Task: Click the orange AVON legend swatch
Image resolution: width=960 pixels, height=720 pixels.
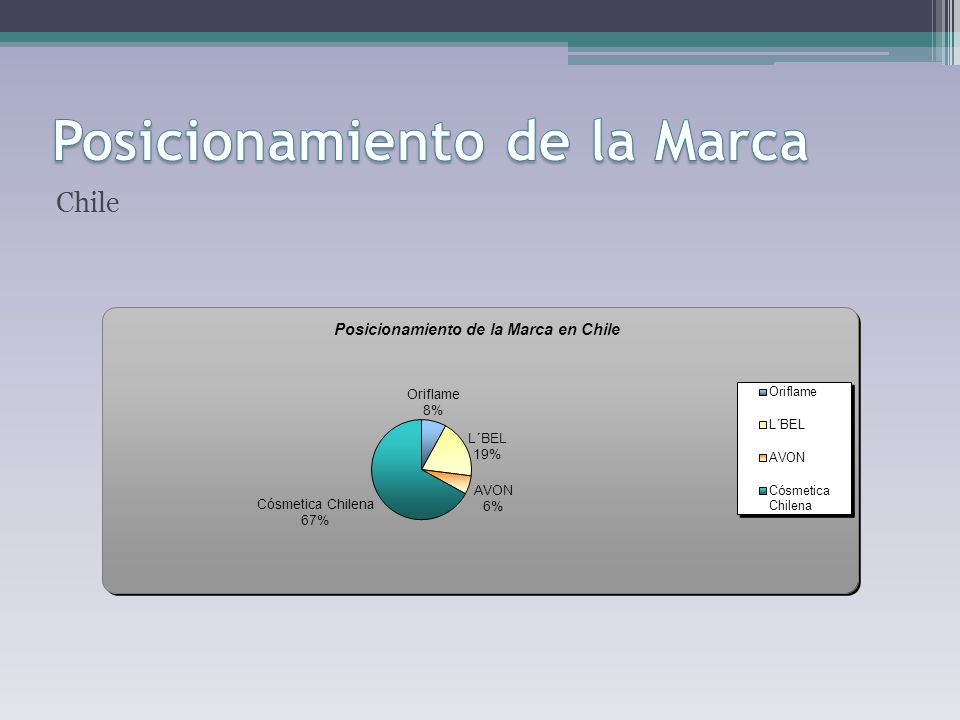Action: point(763,458)
